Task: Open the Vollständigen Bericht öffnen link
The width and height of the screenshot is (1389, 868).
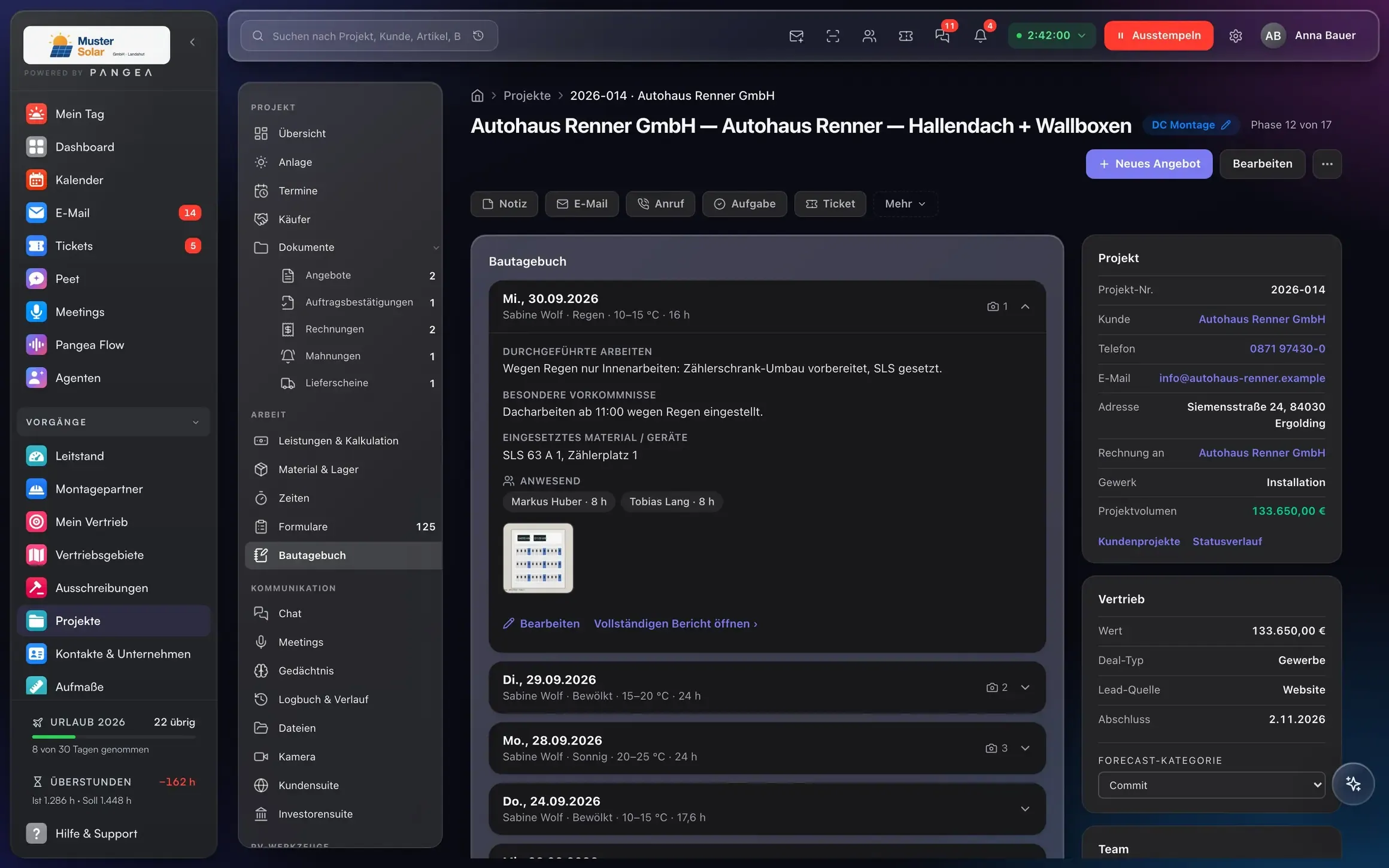Action: click(x=675, y=624)
